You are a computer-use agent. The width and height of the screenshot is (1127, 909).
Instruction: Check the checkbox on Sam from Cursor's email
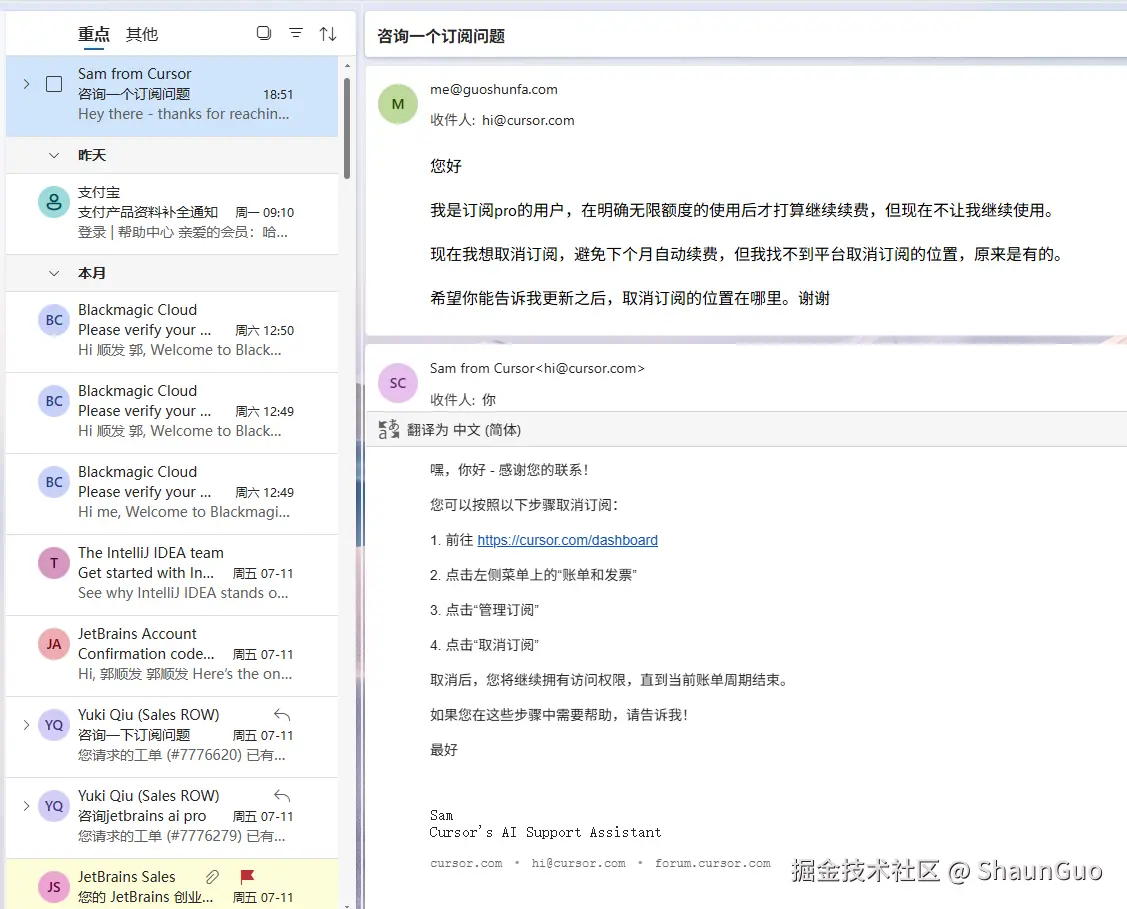pos(54,84)
